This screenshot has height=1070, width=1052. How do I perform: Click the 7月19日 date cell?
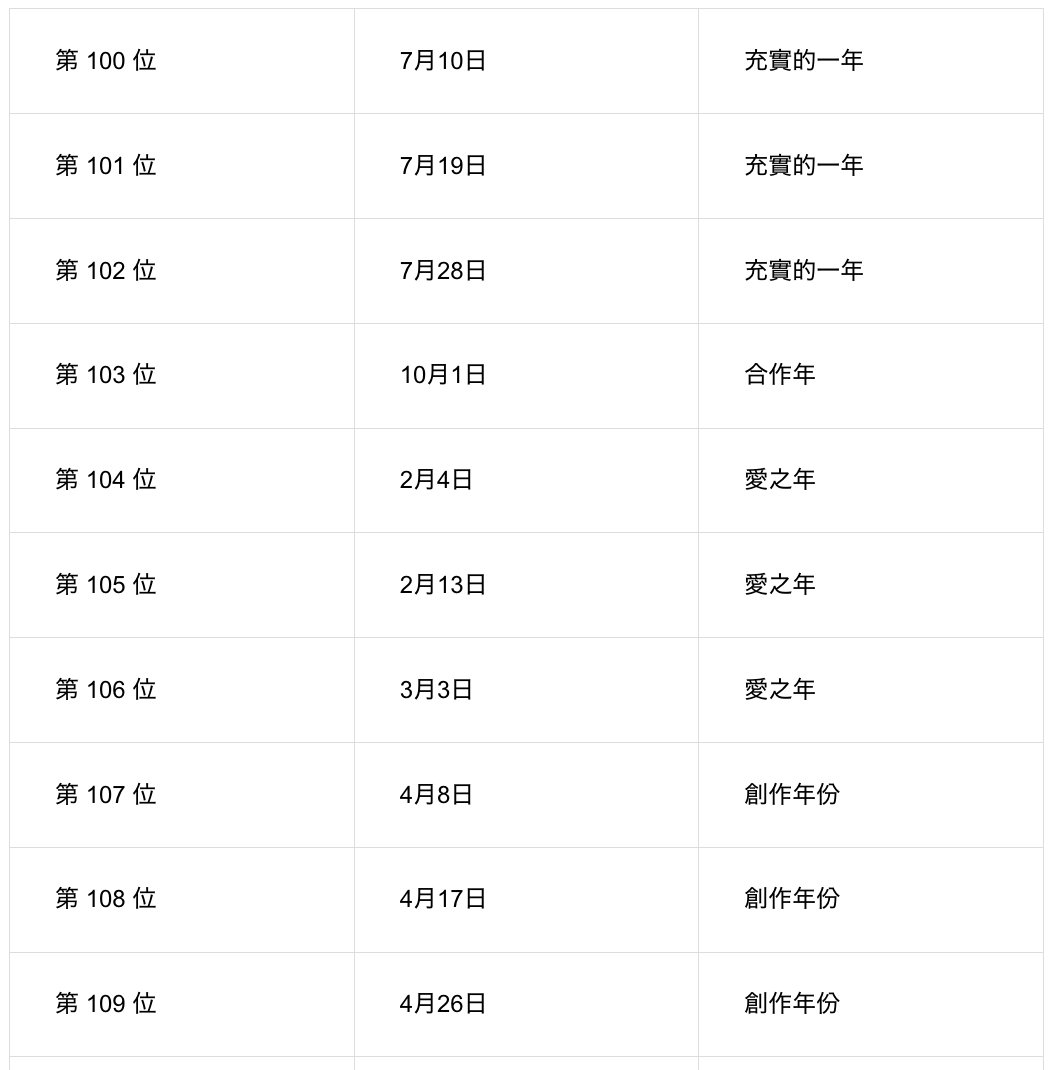[443, 166]
